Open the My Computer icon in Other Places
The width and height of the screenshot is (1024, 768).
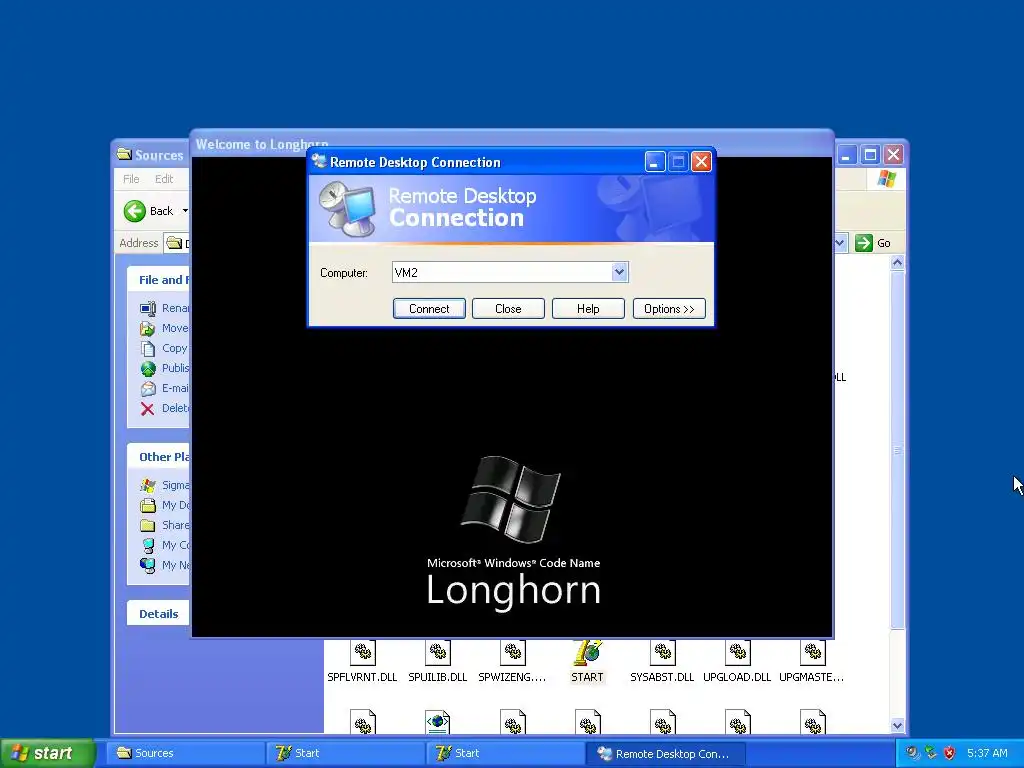point(148,545)
